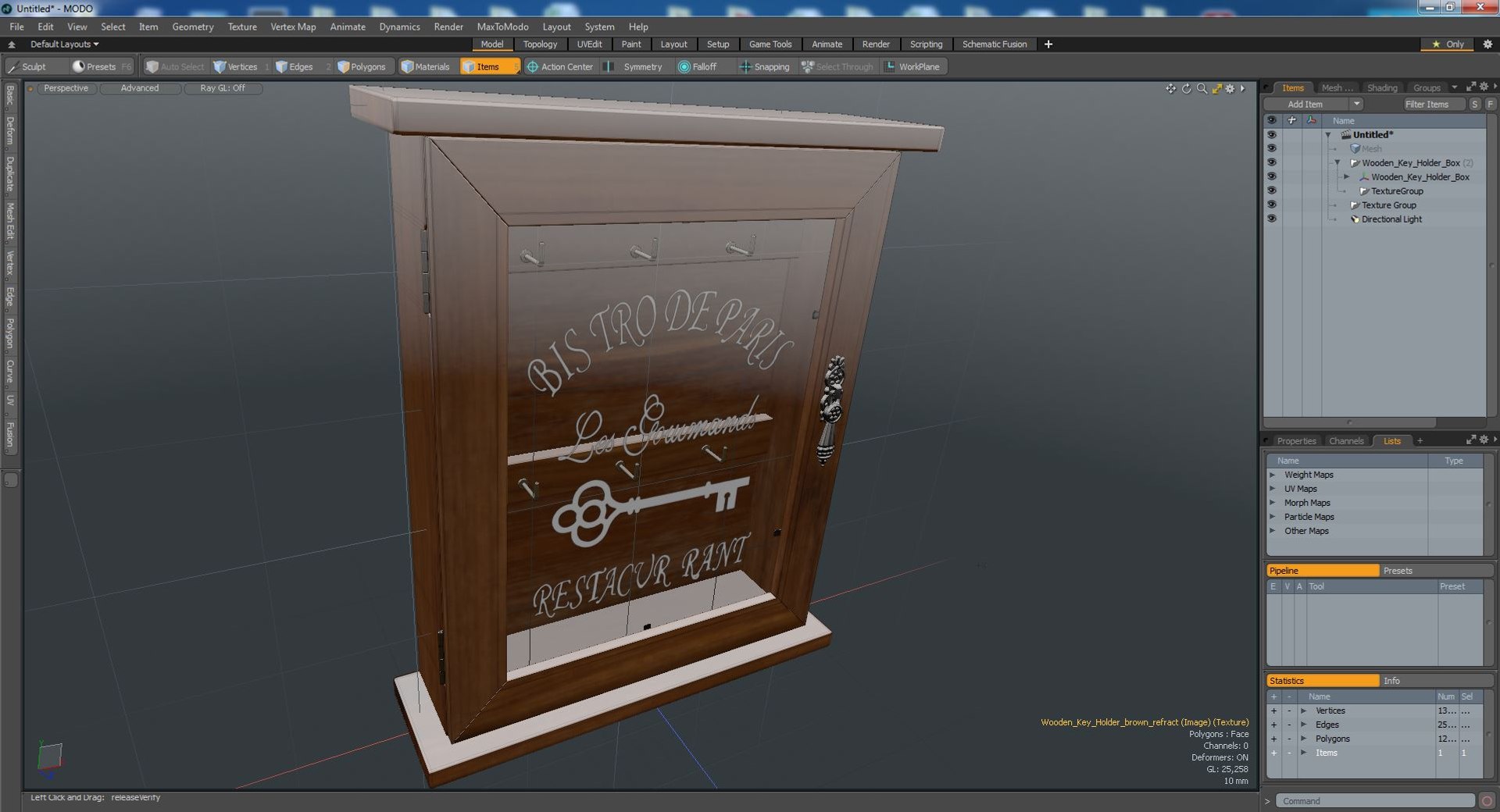This screenshot has height=812, width=1500.
Task: Click the yellow maximize viewport arrows icon
Action: (1216, 89)
